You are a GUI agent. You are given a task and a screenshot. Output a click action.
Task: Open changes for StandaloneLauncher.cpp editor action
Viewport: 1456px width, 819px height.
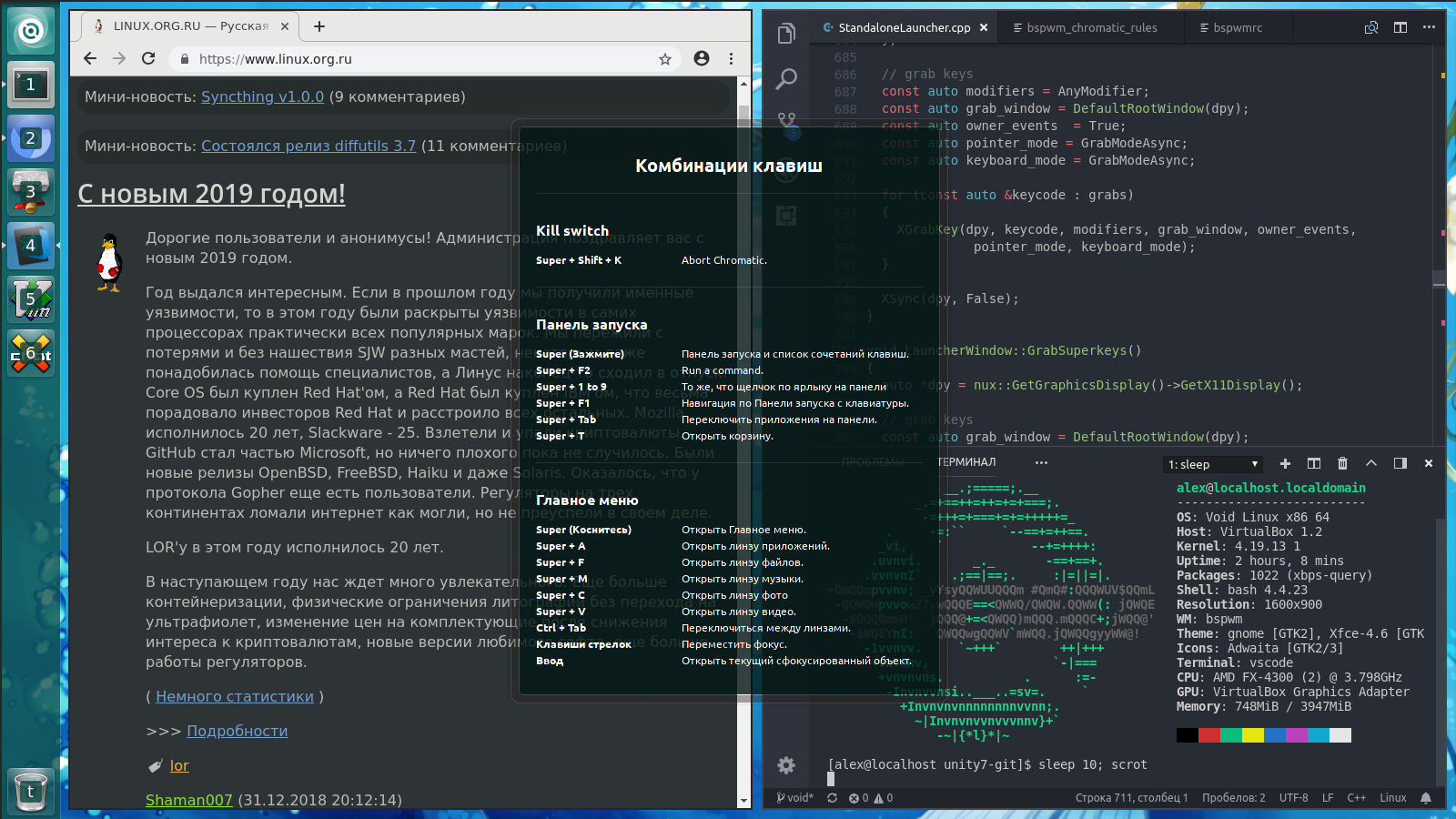pyautogui.click(x=1371, y=27)
